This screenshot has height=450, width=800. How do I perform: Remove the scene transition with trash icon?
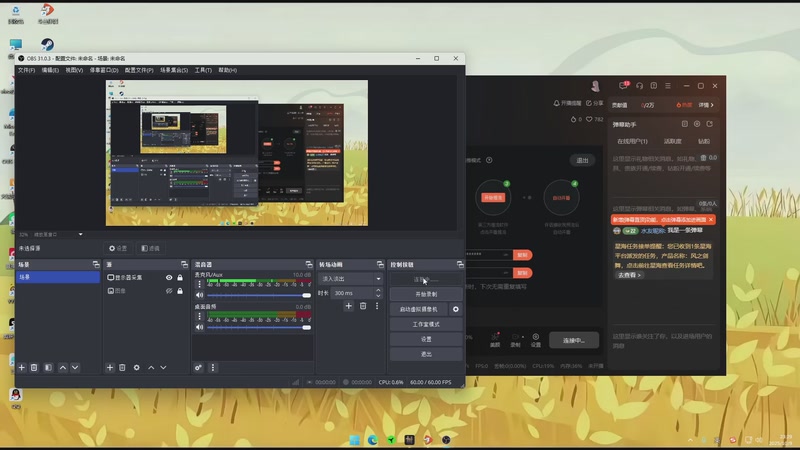(363, 306)
